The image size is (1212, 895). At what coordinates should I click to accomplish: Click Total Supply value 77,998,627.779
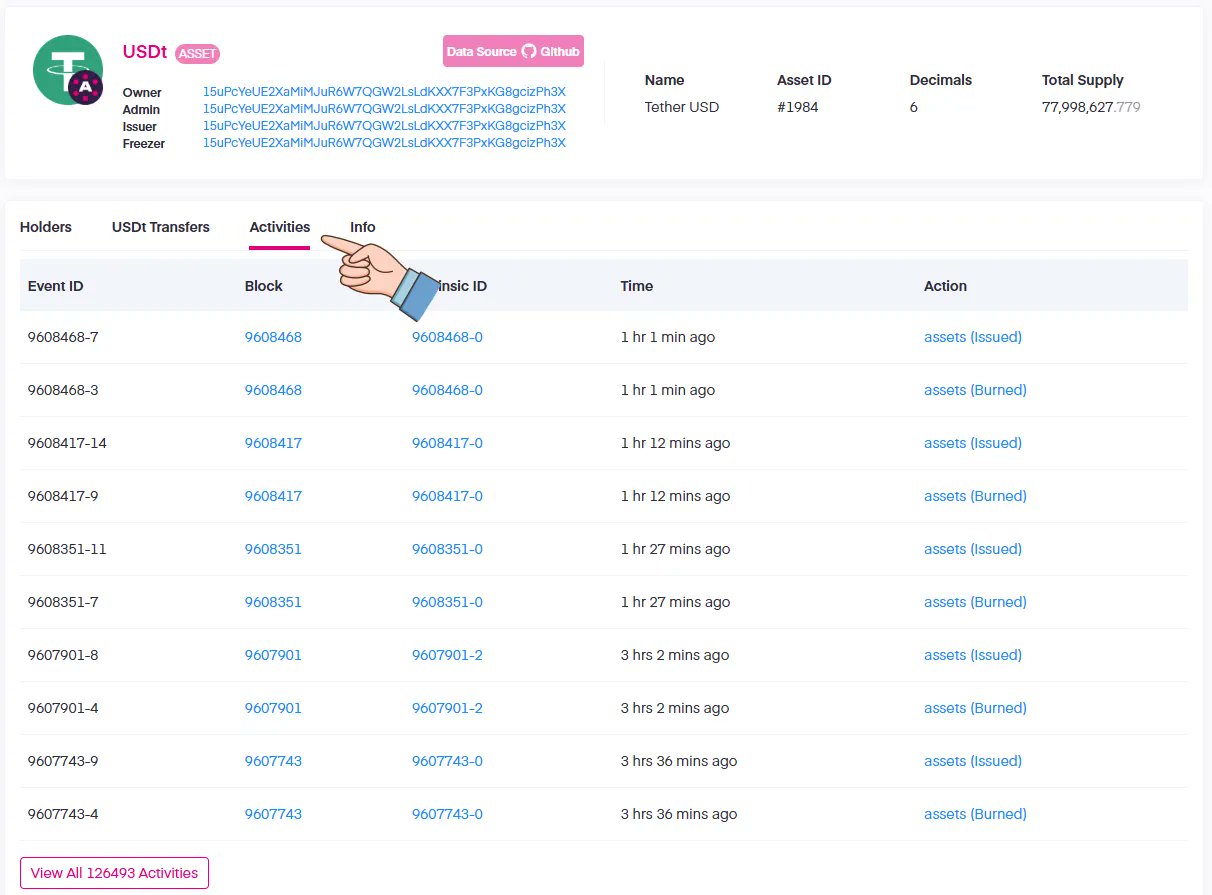pos(1091,107)
